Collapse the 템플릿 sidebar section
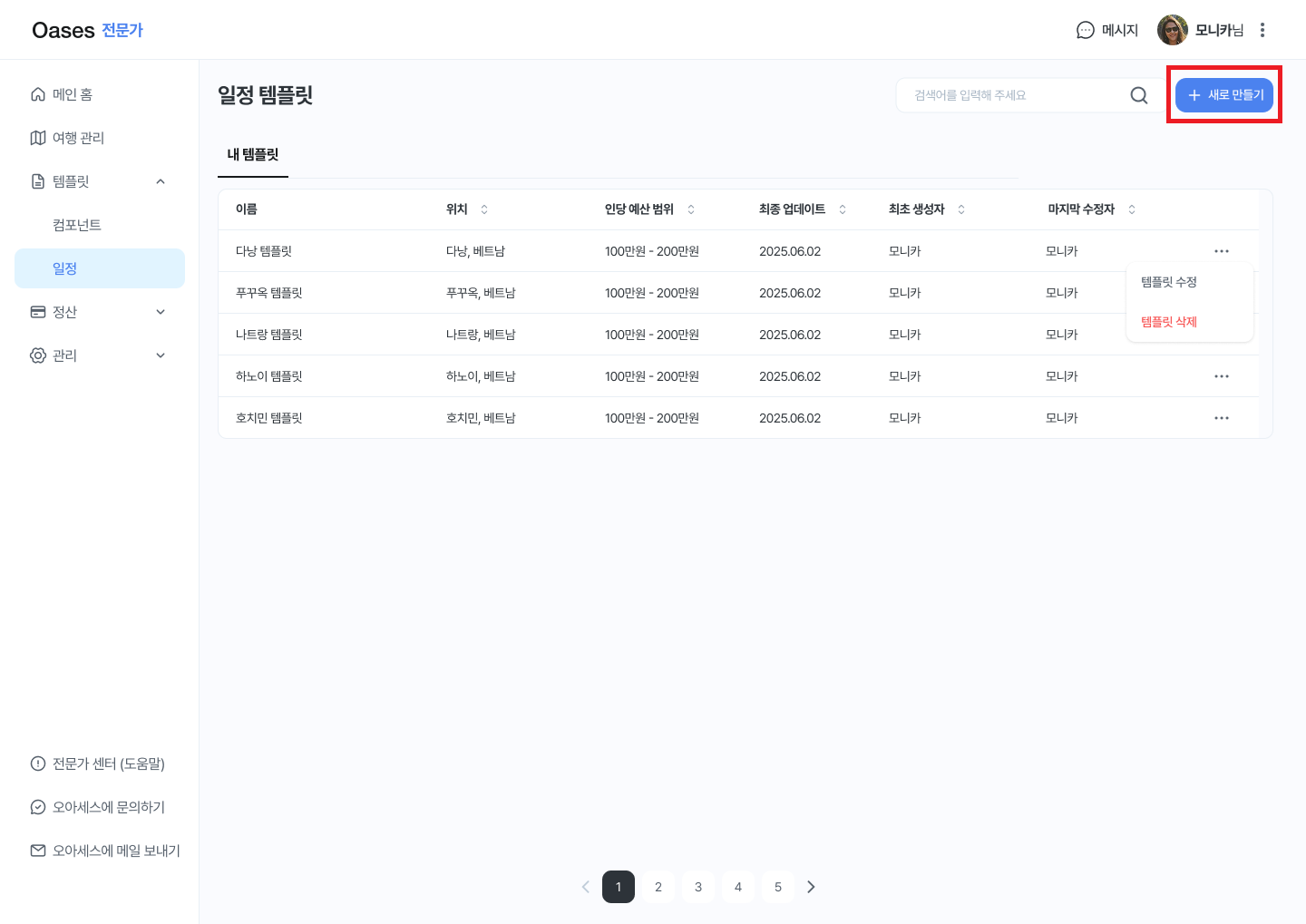This screenshot has width=1306, height=924. [x=161, y=181]
